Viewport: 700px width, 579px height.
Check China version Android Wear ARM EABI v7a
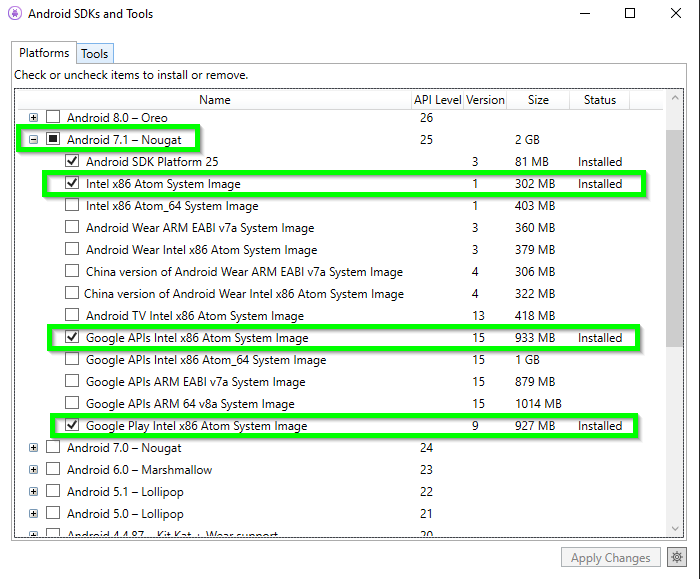(72, 271)
